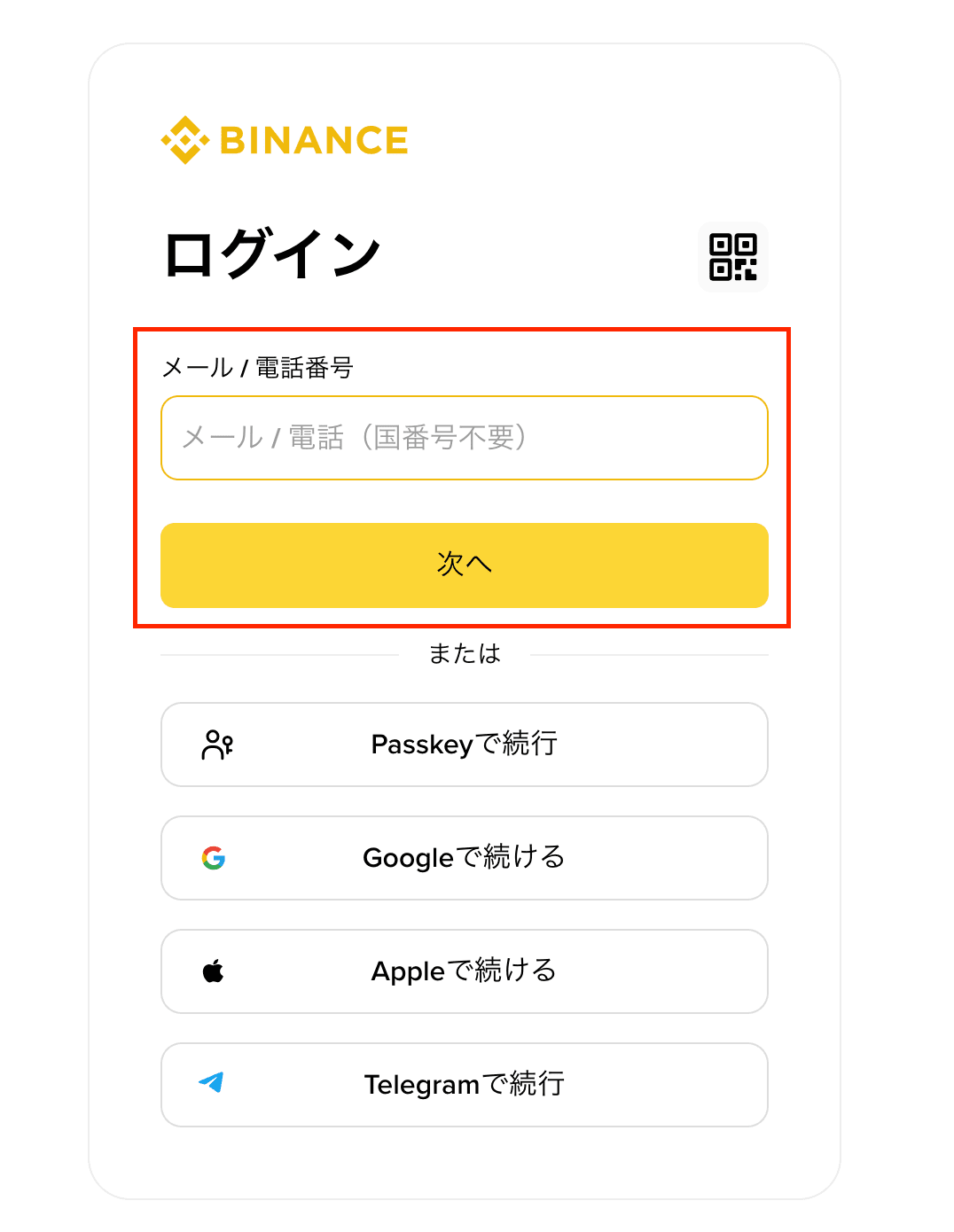This screenshot has height=1232, width=954.
Task: Select the Passkey icon
Action: click(x=216, y=745)
